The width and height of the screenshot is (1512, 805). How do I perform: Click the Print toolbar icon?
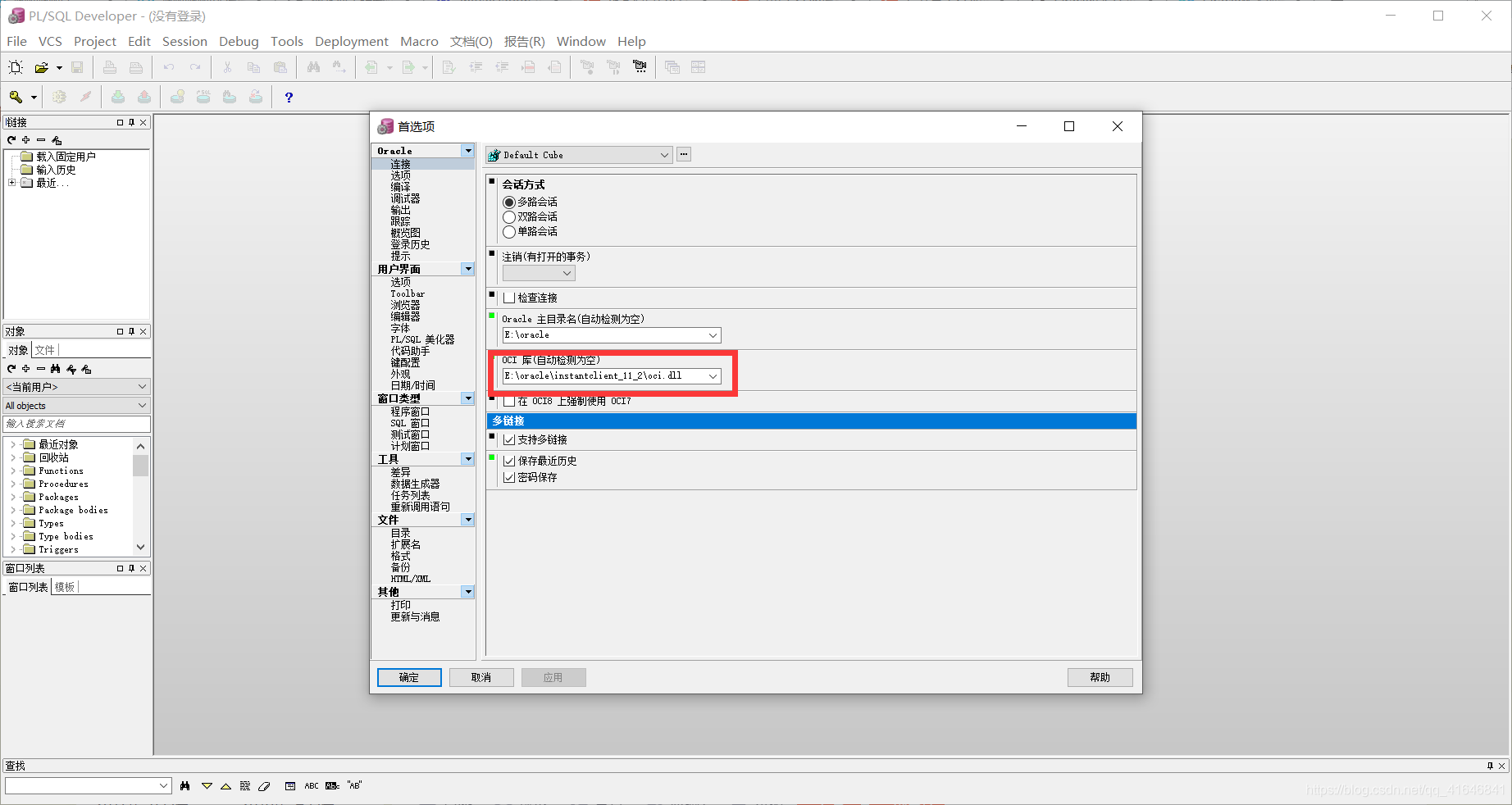(x=110, y=67)
